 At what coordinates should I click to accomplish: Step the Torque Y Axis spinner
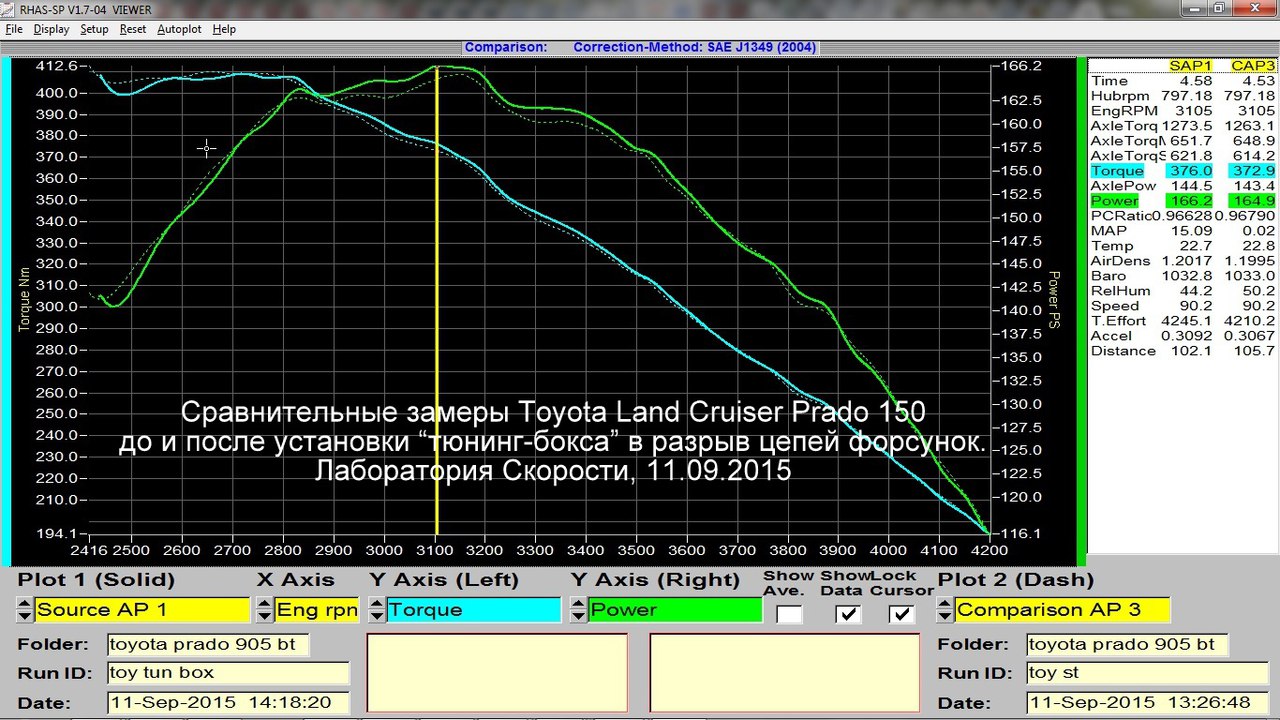[377, 610]
